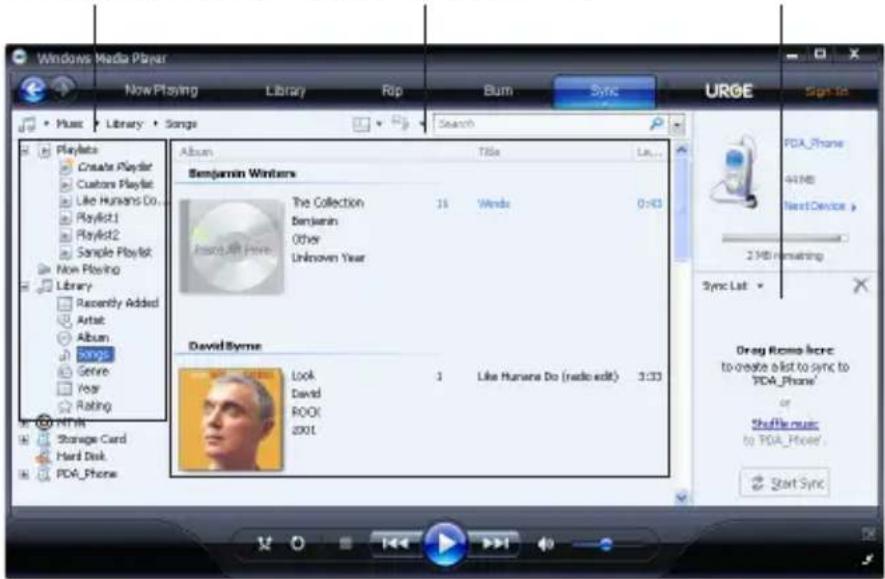Open the Now Playing tab
The width and height of the screenshot is (885, 579).
pos(161,90)
